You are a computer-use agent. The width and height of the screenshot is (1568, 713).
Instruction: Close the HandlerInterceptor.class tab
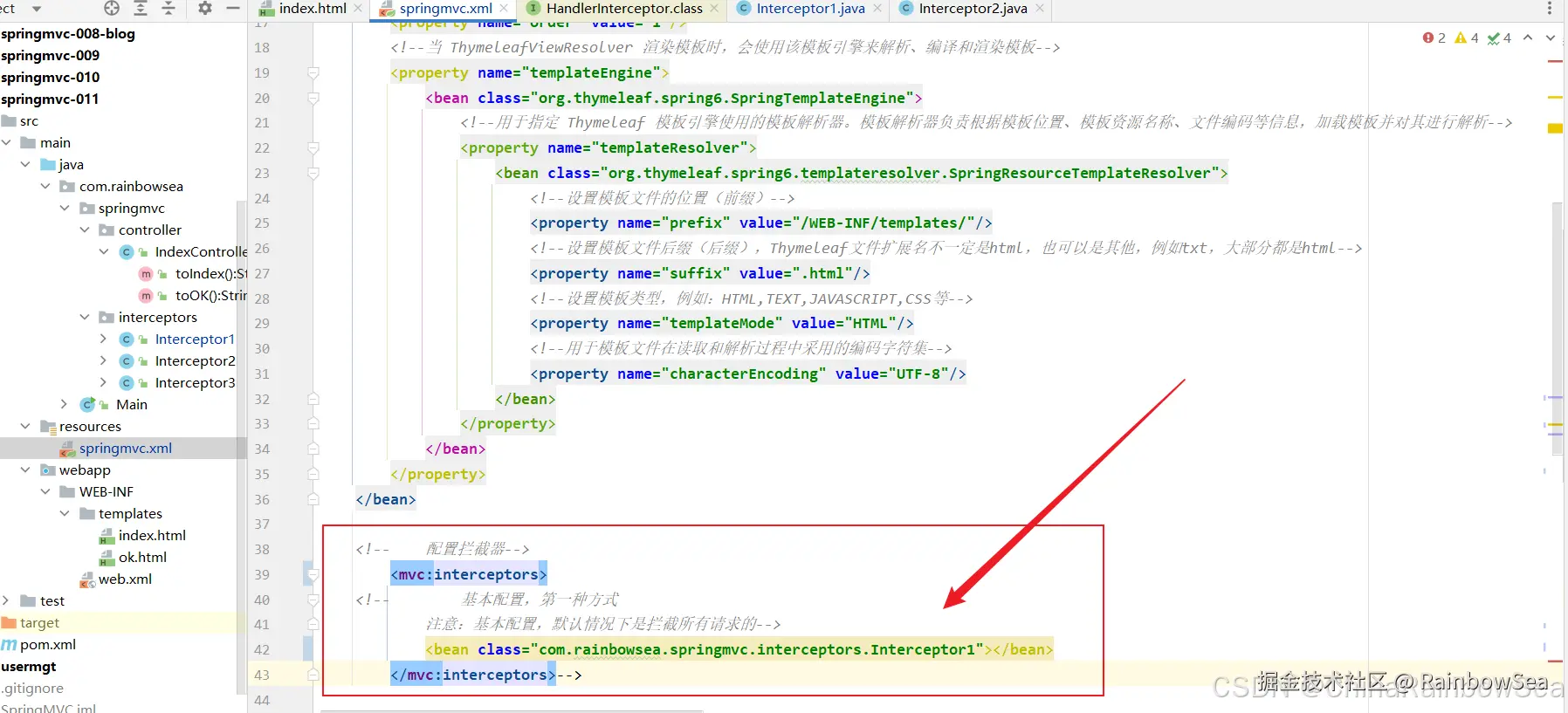[x=714, y=9]
